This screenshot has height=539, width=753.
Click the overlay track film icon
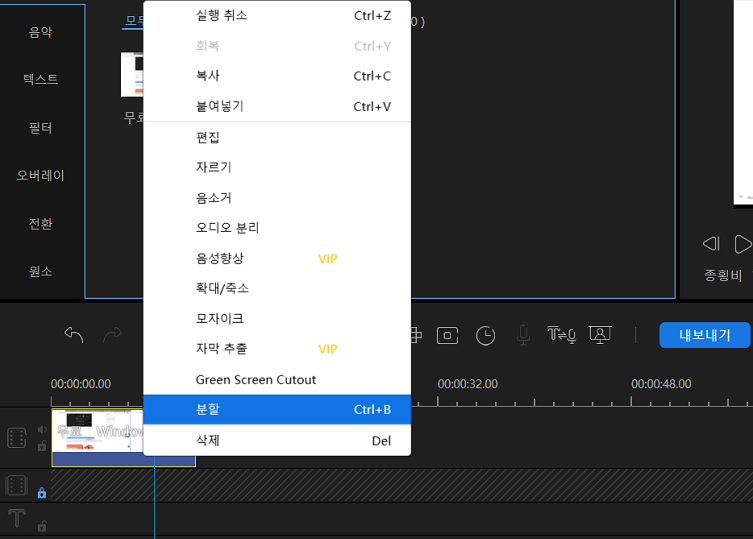click(17, 485)
